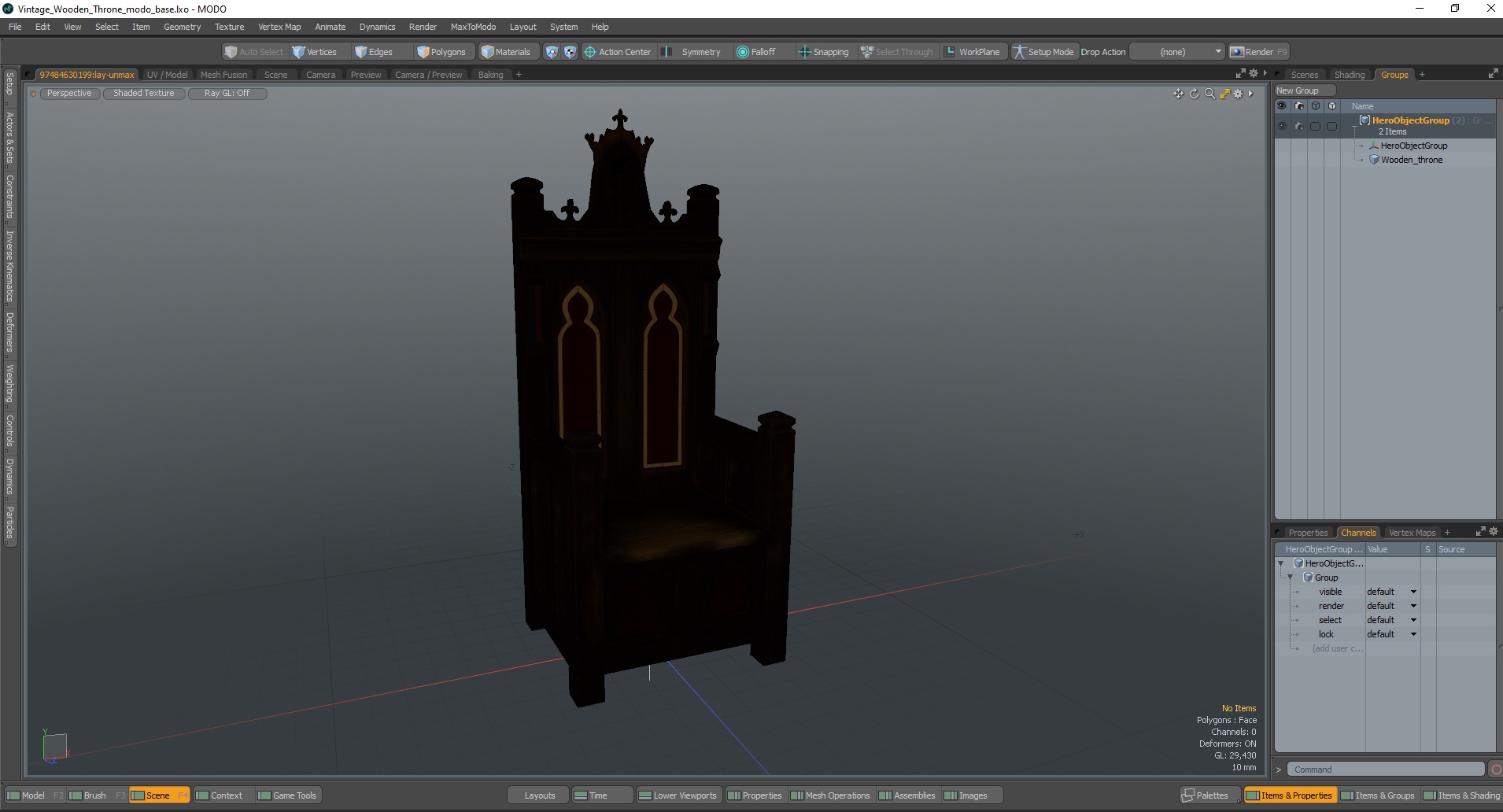This screenshot has height=812, width=1503.
Task: Open the Deformers sidebar tab
Action: tap(9, 332)
